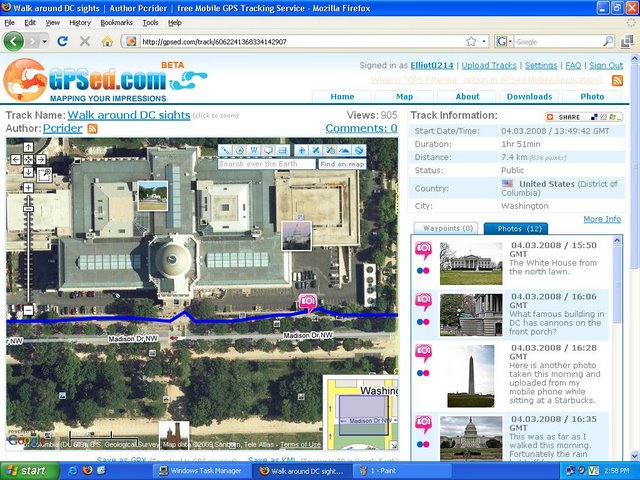Click the pink camera icon for 15:50 photo
This screenshot has height=480, width=640.
coord(424,250)
